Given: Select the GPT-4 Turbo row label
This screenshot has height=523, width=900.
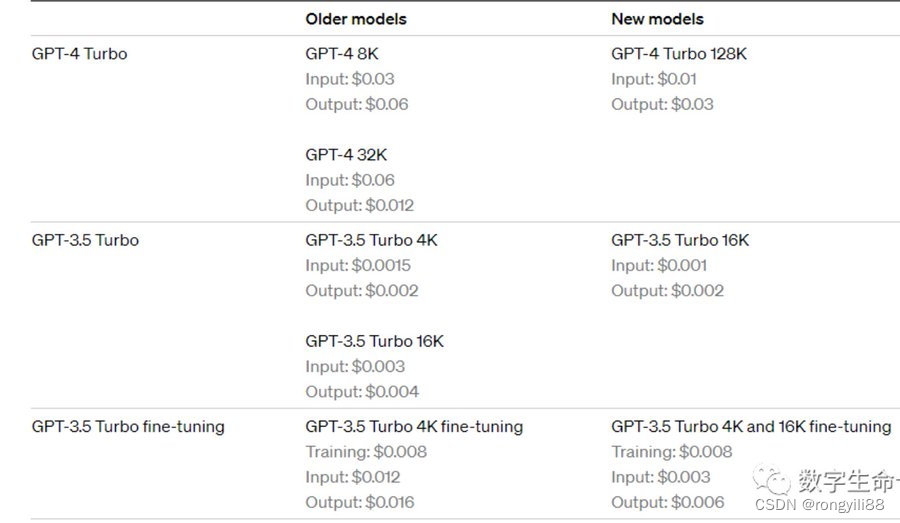Looking at the screenshot, I should pos(80,54).
